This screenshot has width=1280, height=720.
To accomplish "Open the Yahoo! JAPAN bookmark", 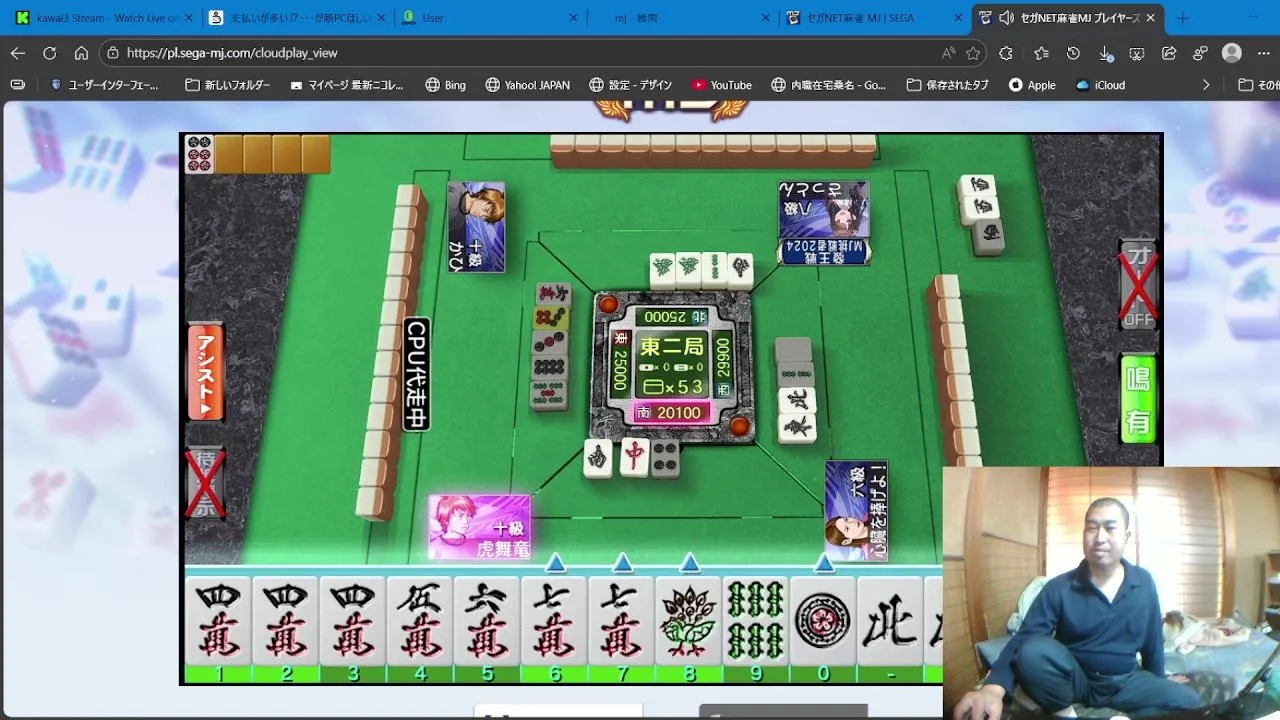I will point(527,85).
